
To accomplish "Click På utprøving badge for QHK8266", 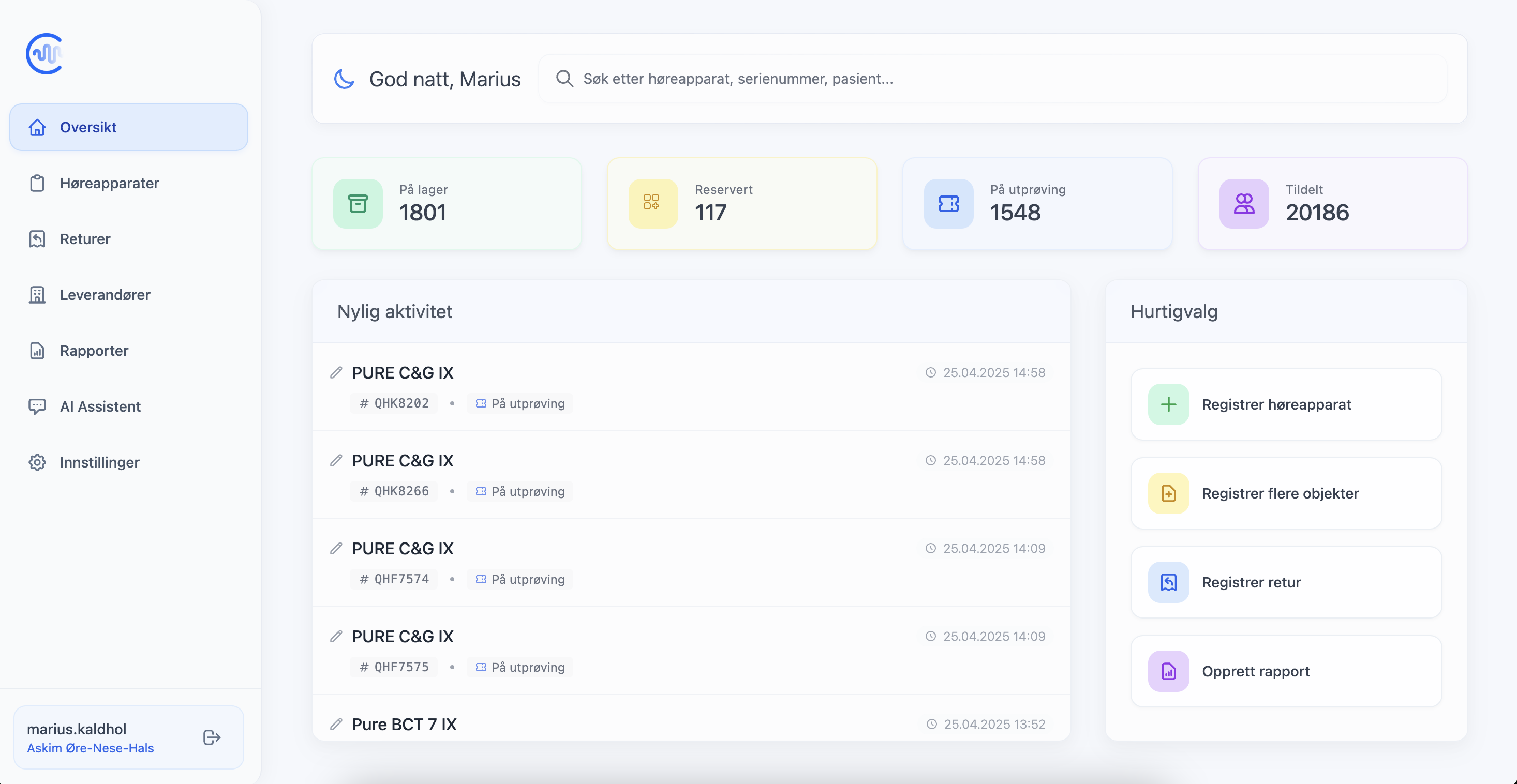I will point(520,491).
